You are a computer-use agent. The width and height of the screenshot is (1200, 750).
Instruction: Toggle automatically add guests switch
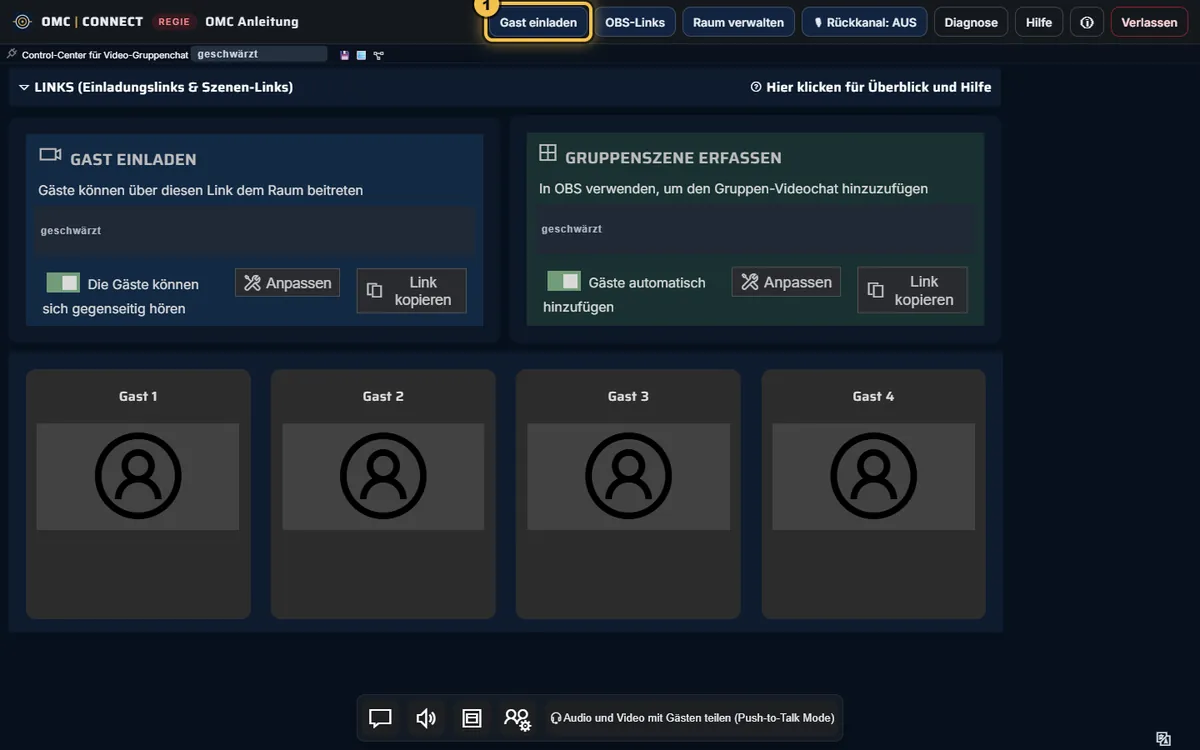click(564, 281)
